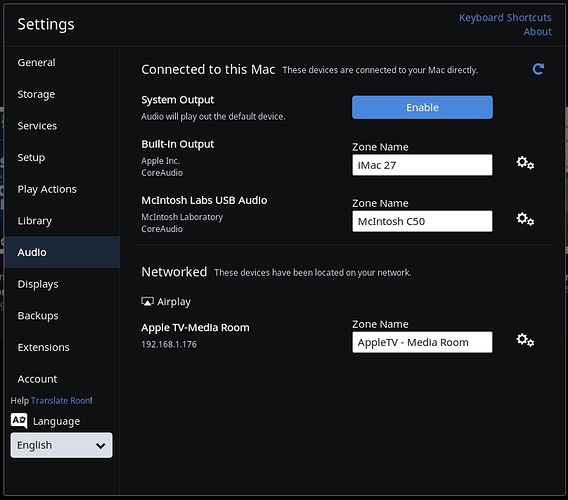Enable the System Output device
Image resolution: width=568 pixels, height=500 pixels.
[422, 107]
